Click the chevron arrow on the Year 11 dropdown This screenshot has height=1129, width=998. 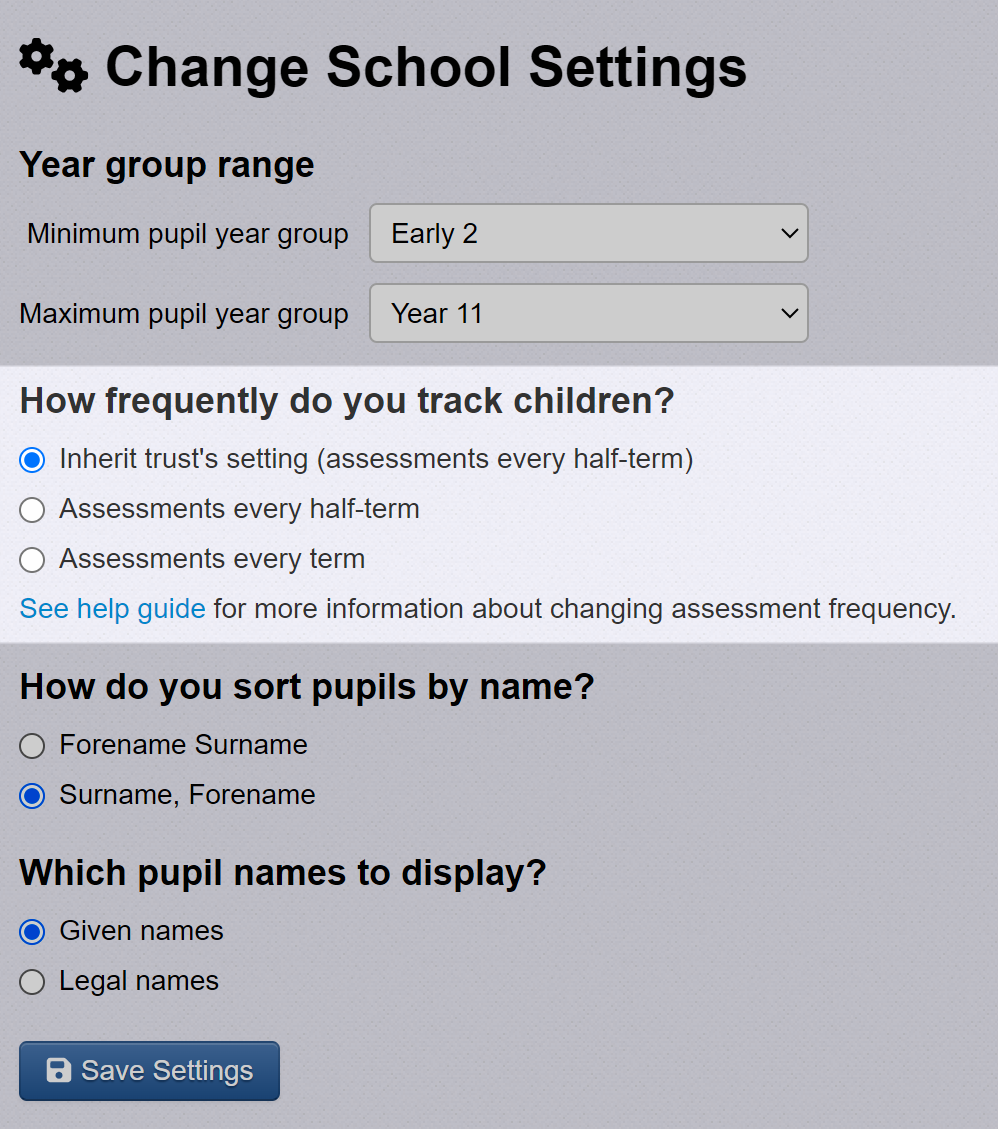click(x=789, y=313)
